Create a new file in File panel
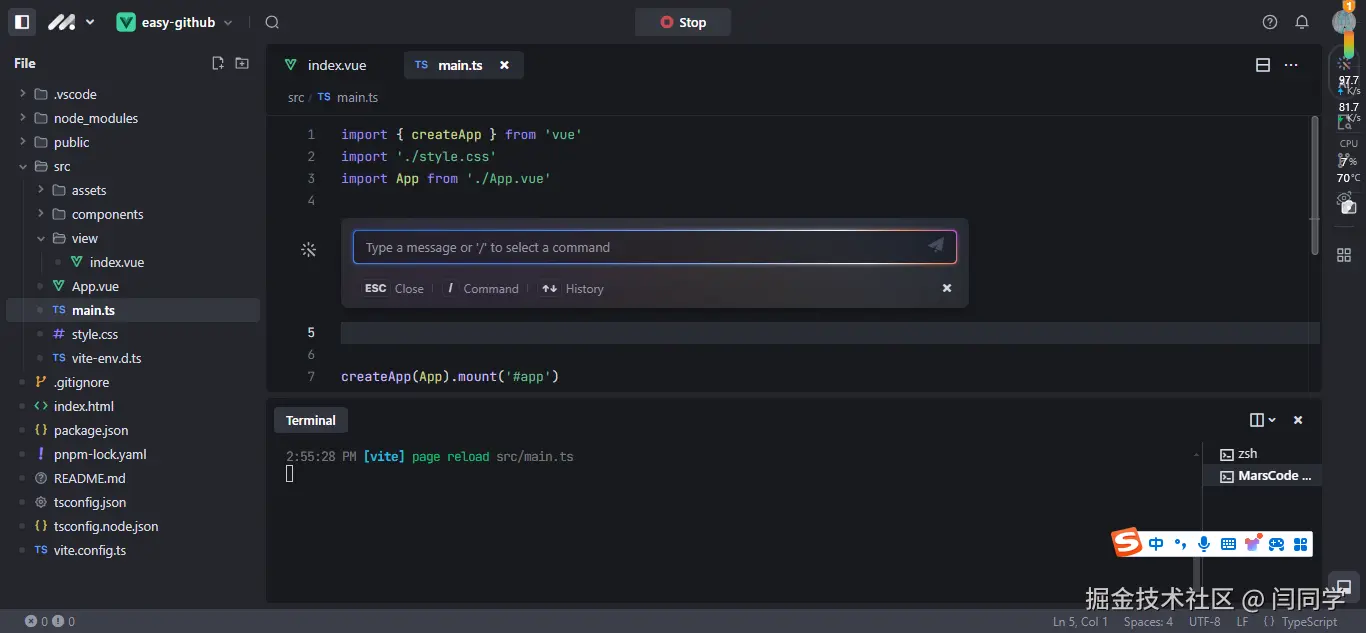Screen dimensions: 1366x633 point(218,63)
